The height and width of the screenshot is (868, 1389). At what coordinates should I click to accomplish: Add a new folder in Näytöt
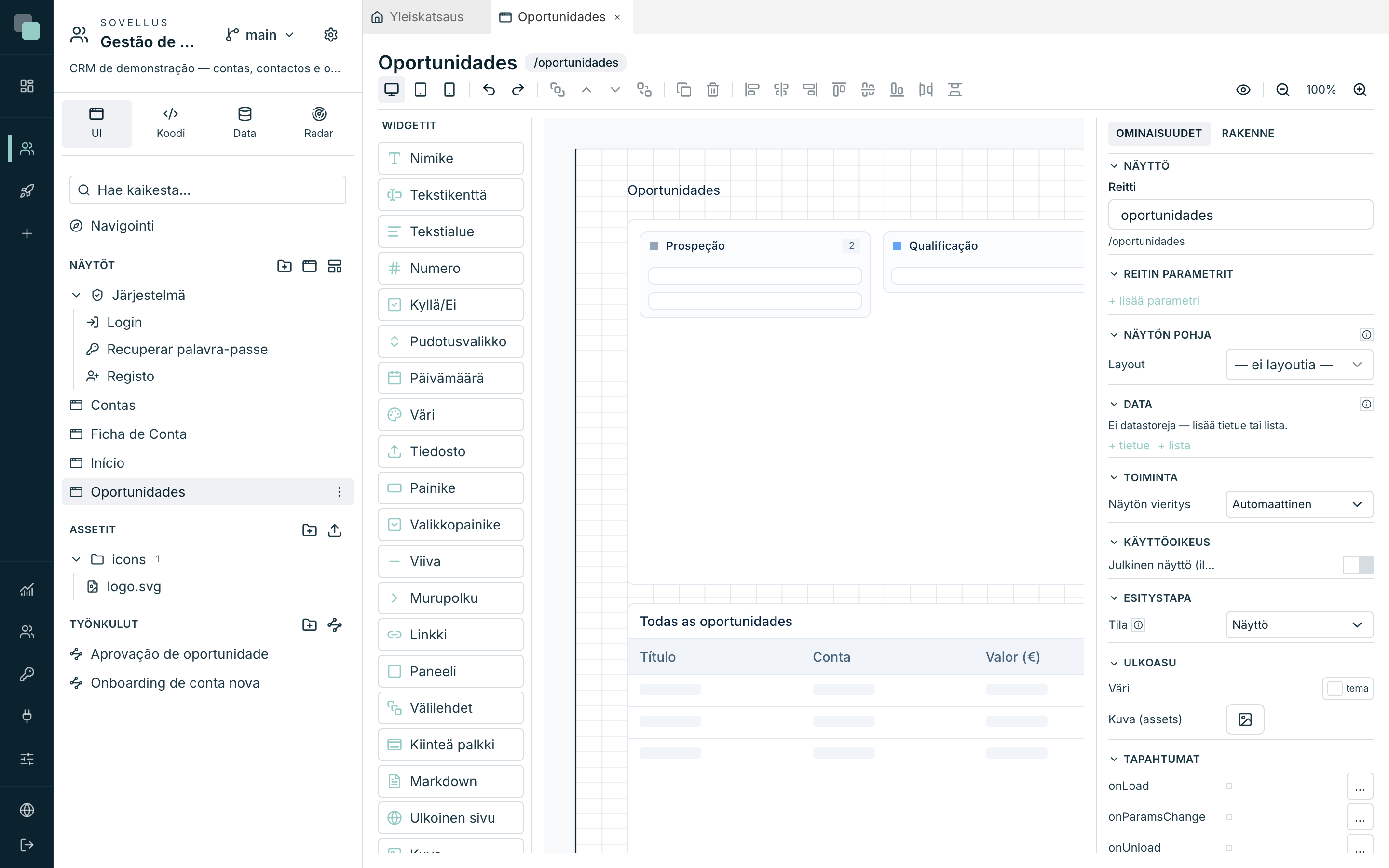tap(285, 266)
